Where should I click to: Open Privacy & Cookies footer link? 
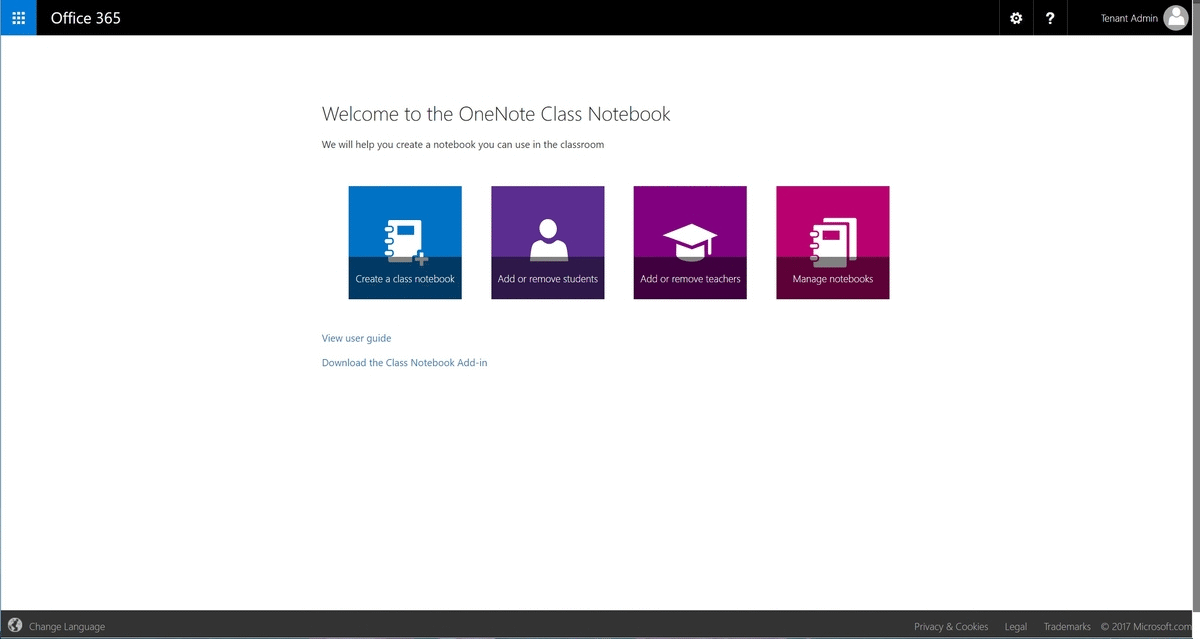951,627
